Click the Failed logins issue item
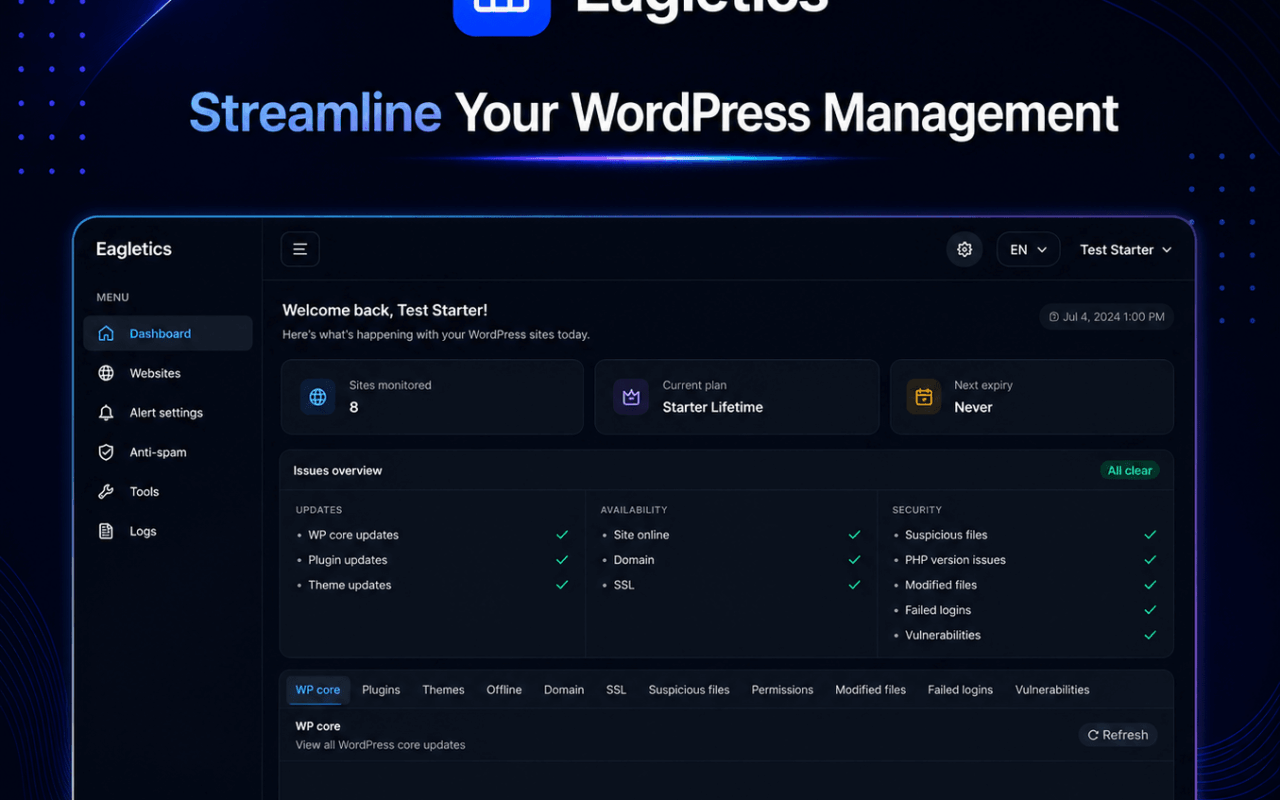Image resolution: width=1280 pixels, height=800 pixels. click(x=938, y=610)
